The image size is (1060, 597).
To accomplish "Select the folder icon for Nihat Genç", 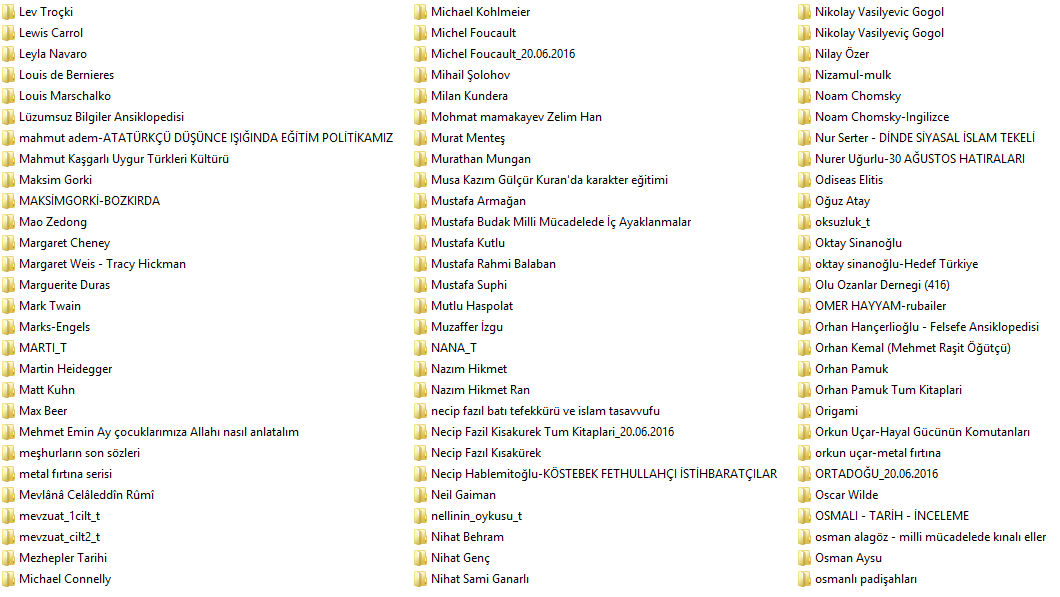I will point(420,558).
